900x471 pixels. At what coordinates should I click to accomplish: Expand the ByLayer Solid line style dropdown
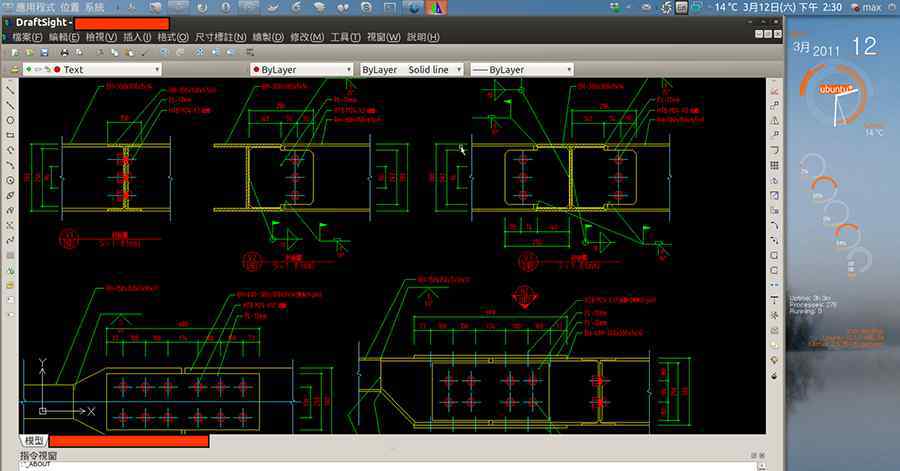(459, 69)
